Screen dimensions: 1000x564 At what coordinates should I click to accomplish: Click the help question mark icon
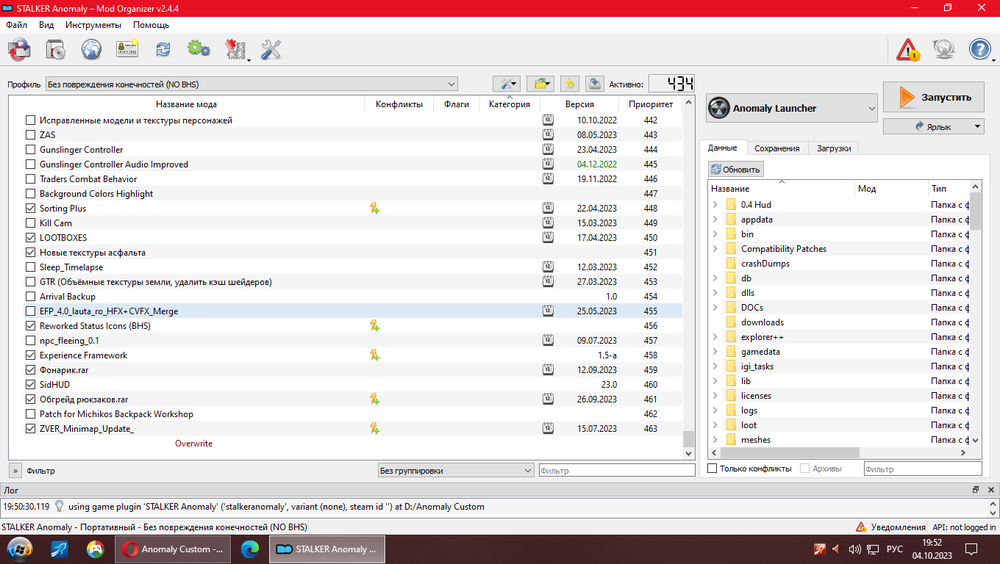pos(979,49)
